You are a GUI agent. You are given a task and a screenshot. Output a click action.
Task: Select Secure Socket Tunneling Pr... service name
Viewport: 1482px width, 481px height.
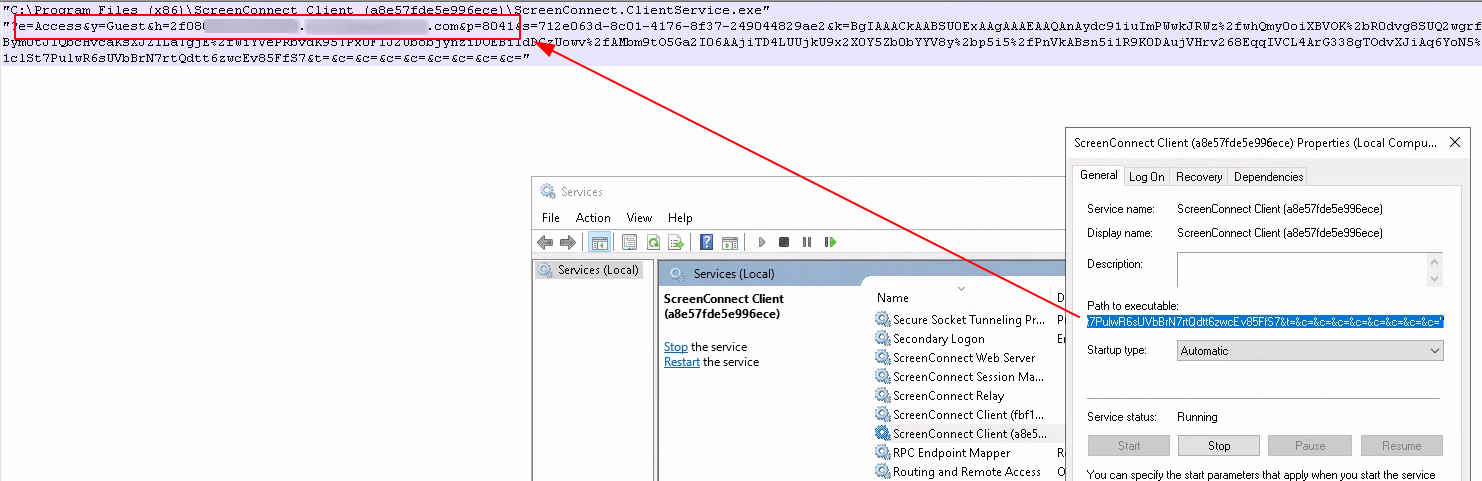969,320
